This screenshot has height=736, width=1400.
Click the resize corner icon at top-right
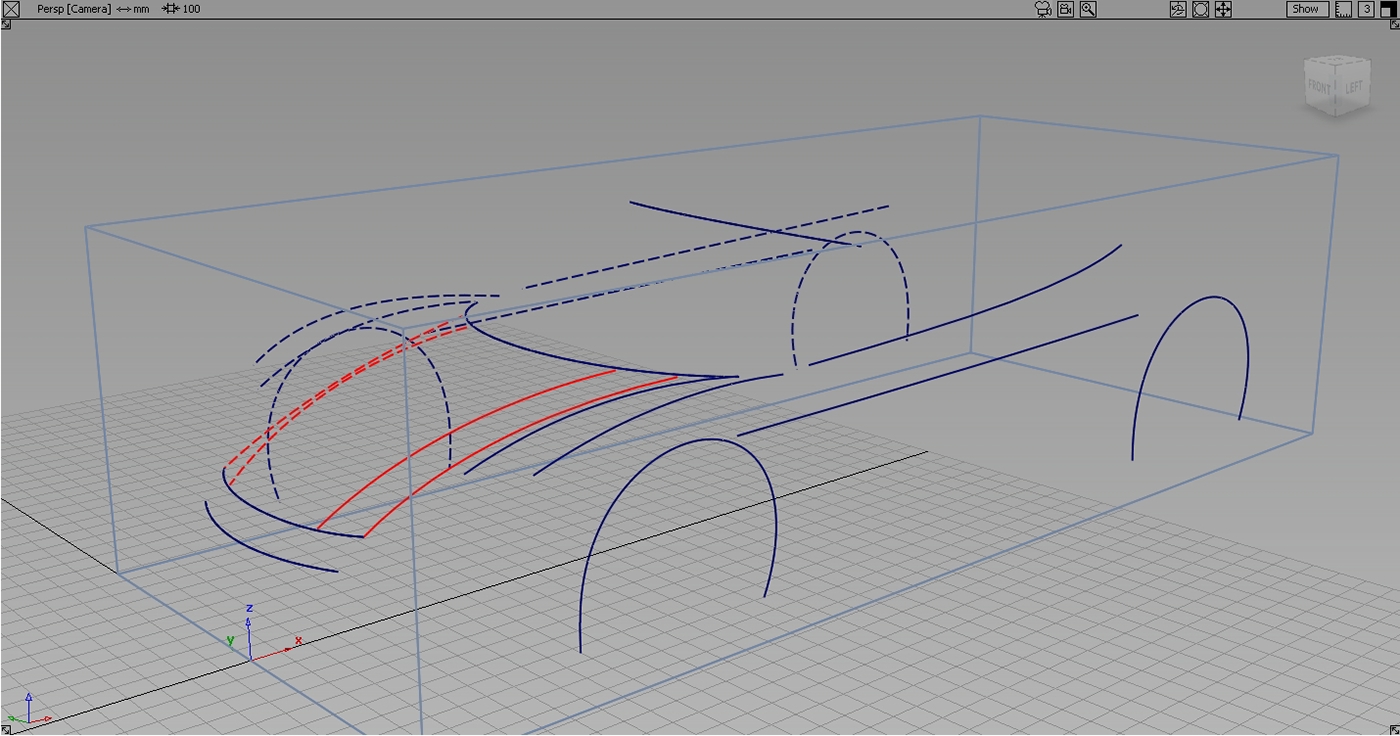[x=1393, y=24]
